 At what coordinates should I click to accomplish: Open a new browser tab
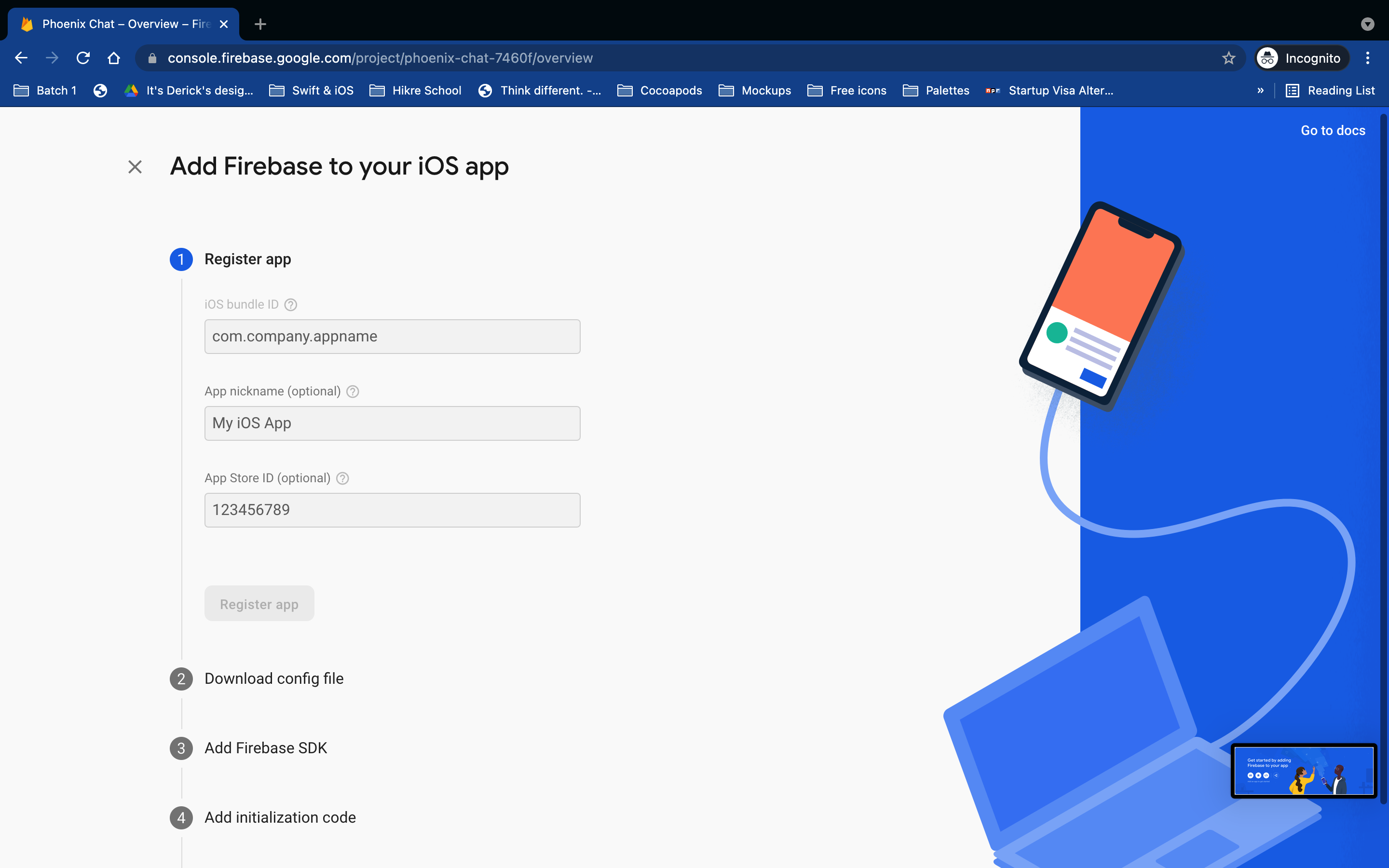[x=260, y=24]
